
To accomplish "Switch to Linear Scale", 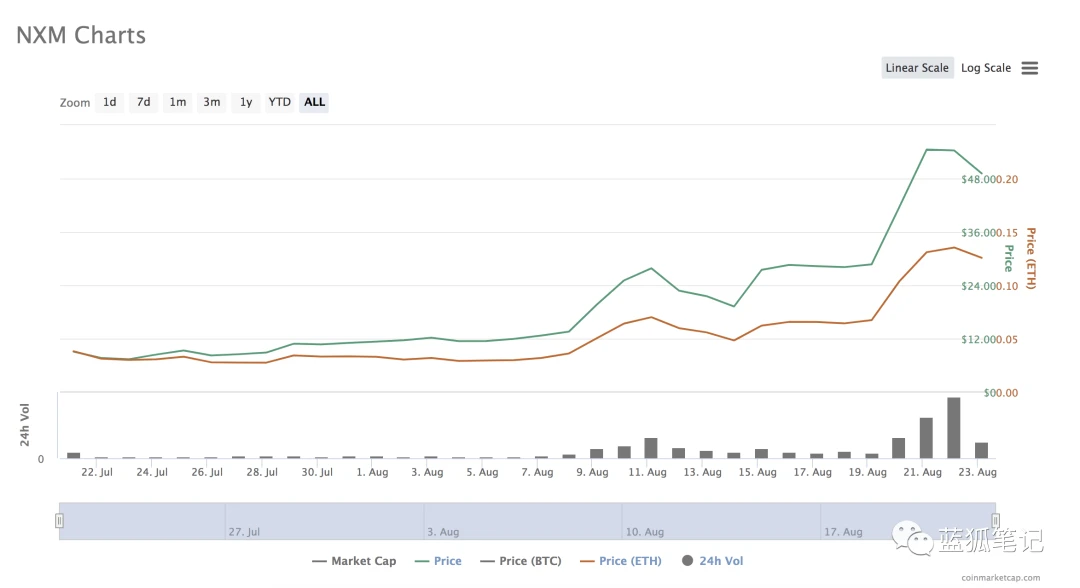I will [x=917, y=67].
